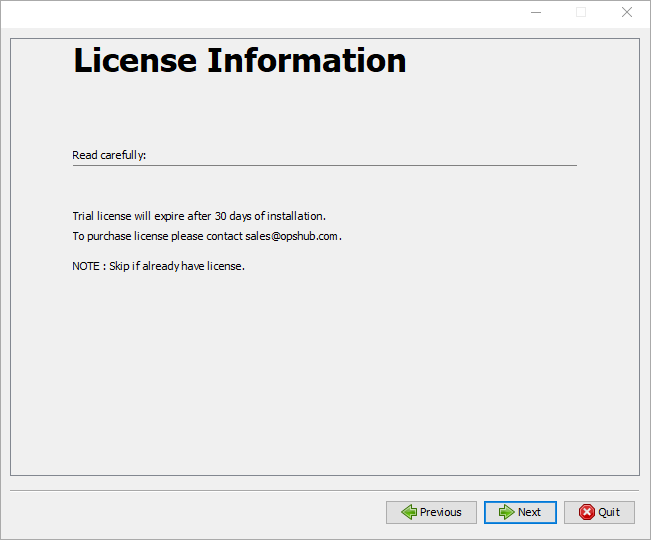The width and height of the screenshot is (651, 540).
Task: Click the separator line under 'Read carefully:'
Action: pyautogui.click(x=324, y=165)
